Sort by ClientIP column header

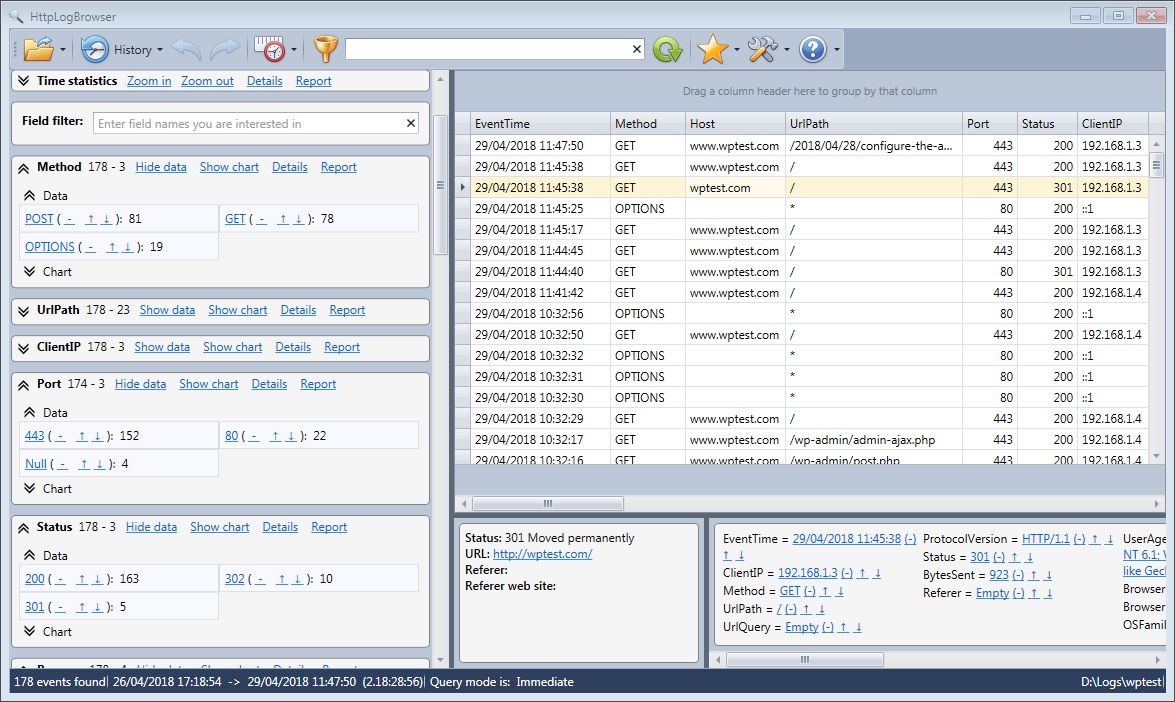[1112, 124]
